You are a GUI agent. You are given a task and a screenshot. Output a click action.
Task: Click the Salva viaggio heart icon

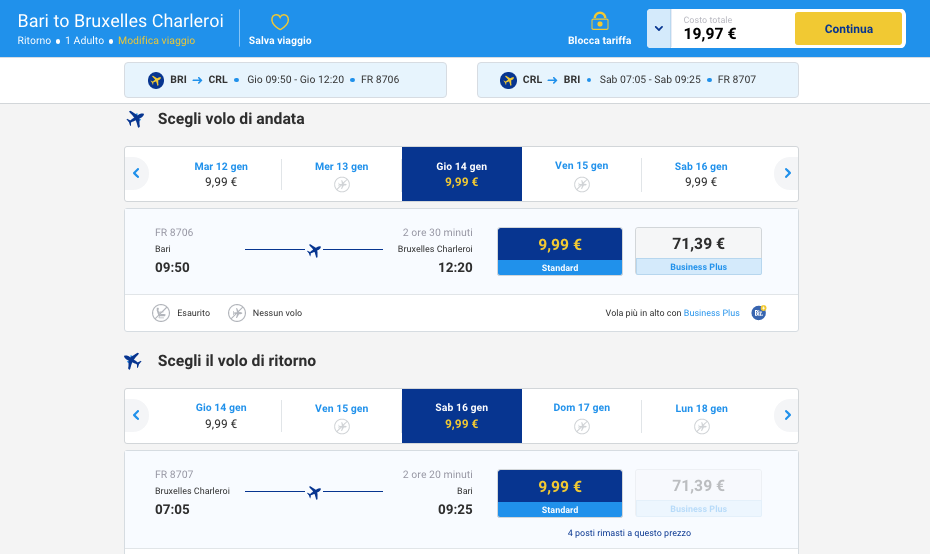click(280, 22)
